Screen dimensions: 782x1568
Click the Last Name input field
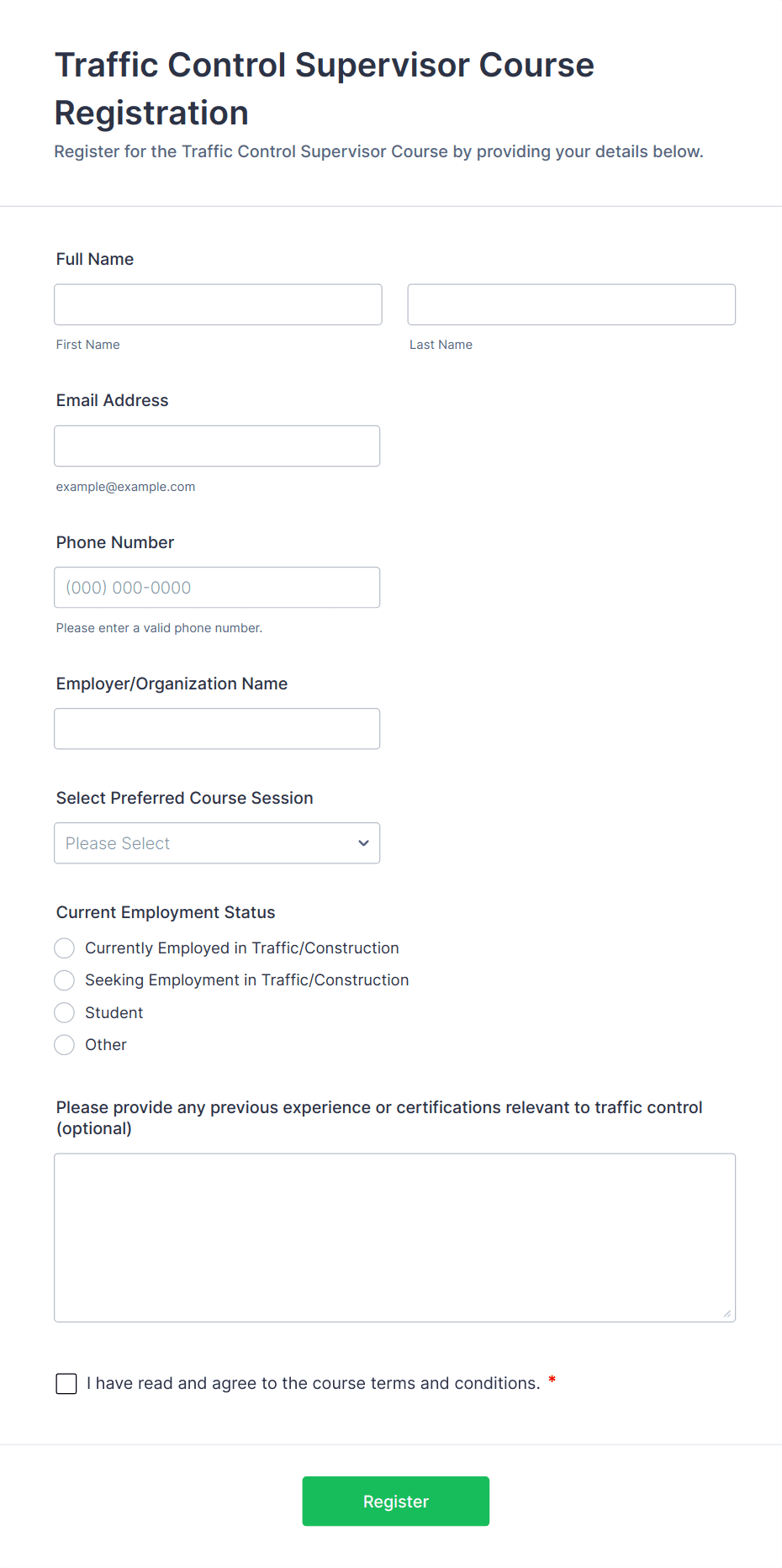(x=571, y=304)
